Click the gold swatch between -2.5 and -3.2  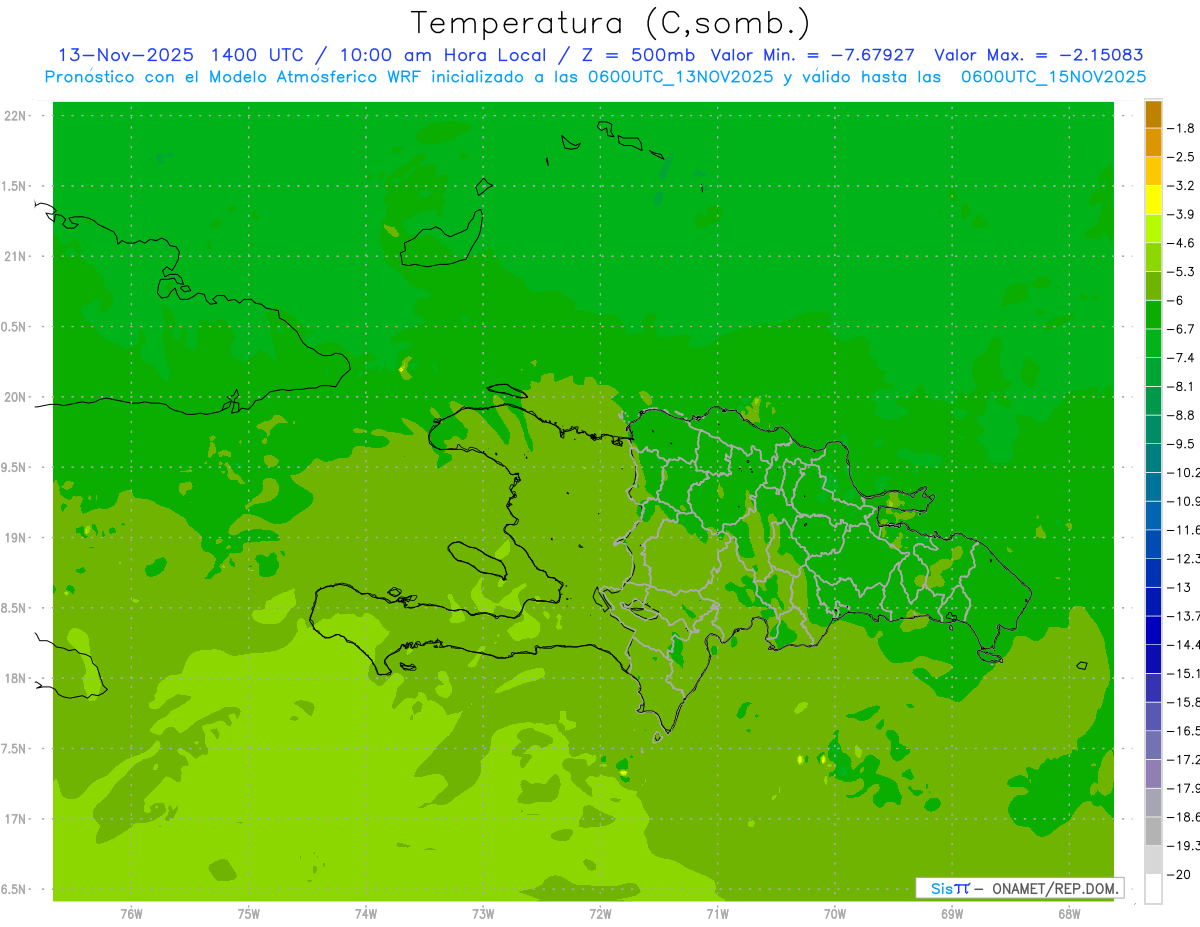coord(1153,171)
